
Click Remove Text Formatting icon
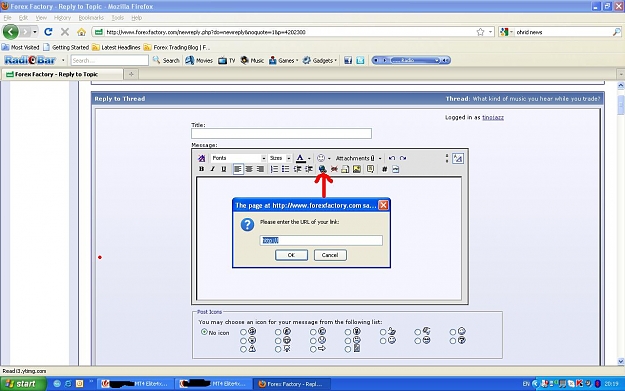coord(202,158)
